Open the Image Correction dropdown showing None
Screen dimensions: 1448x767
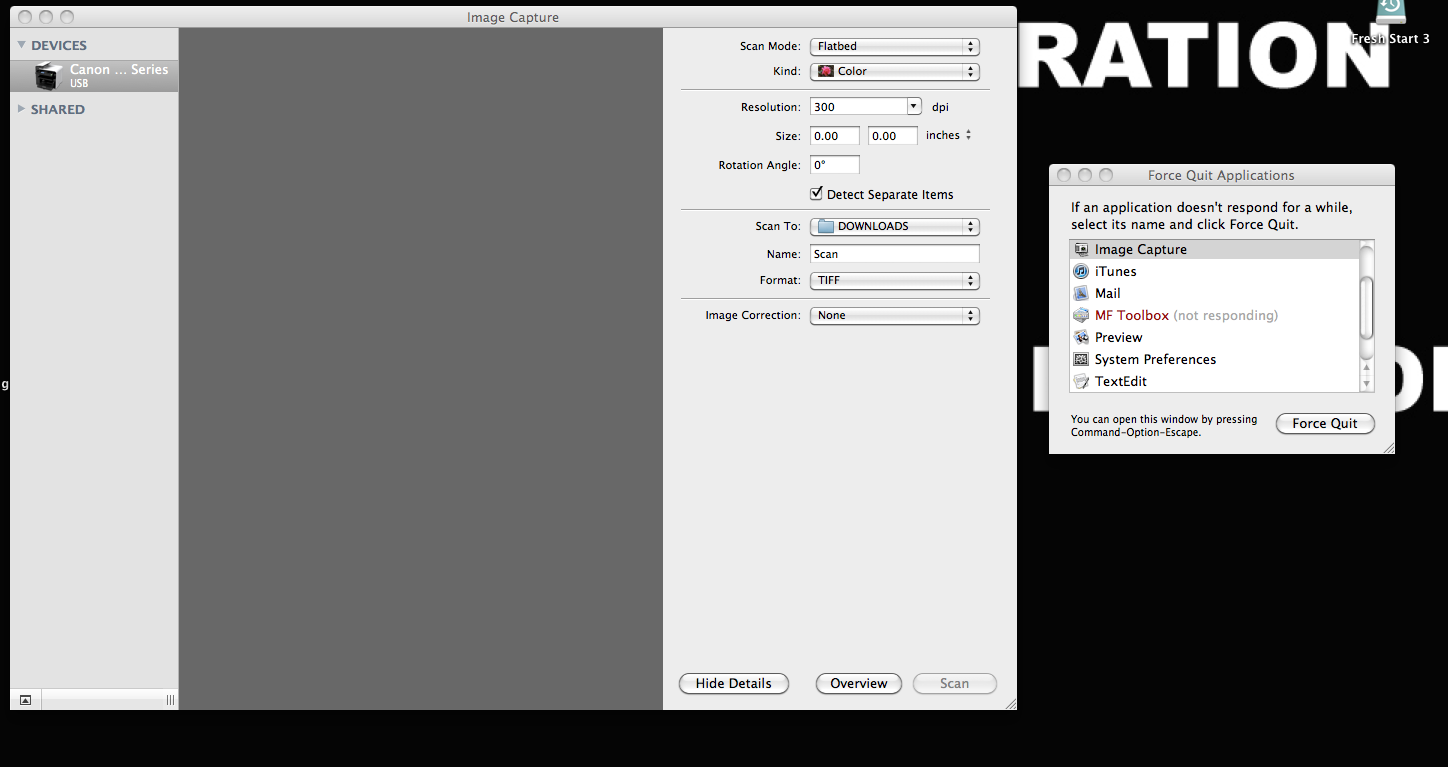click(895, 316)
